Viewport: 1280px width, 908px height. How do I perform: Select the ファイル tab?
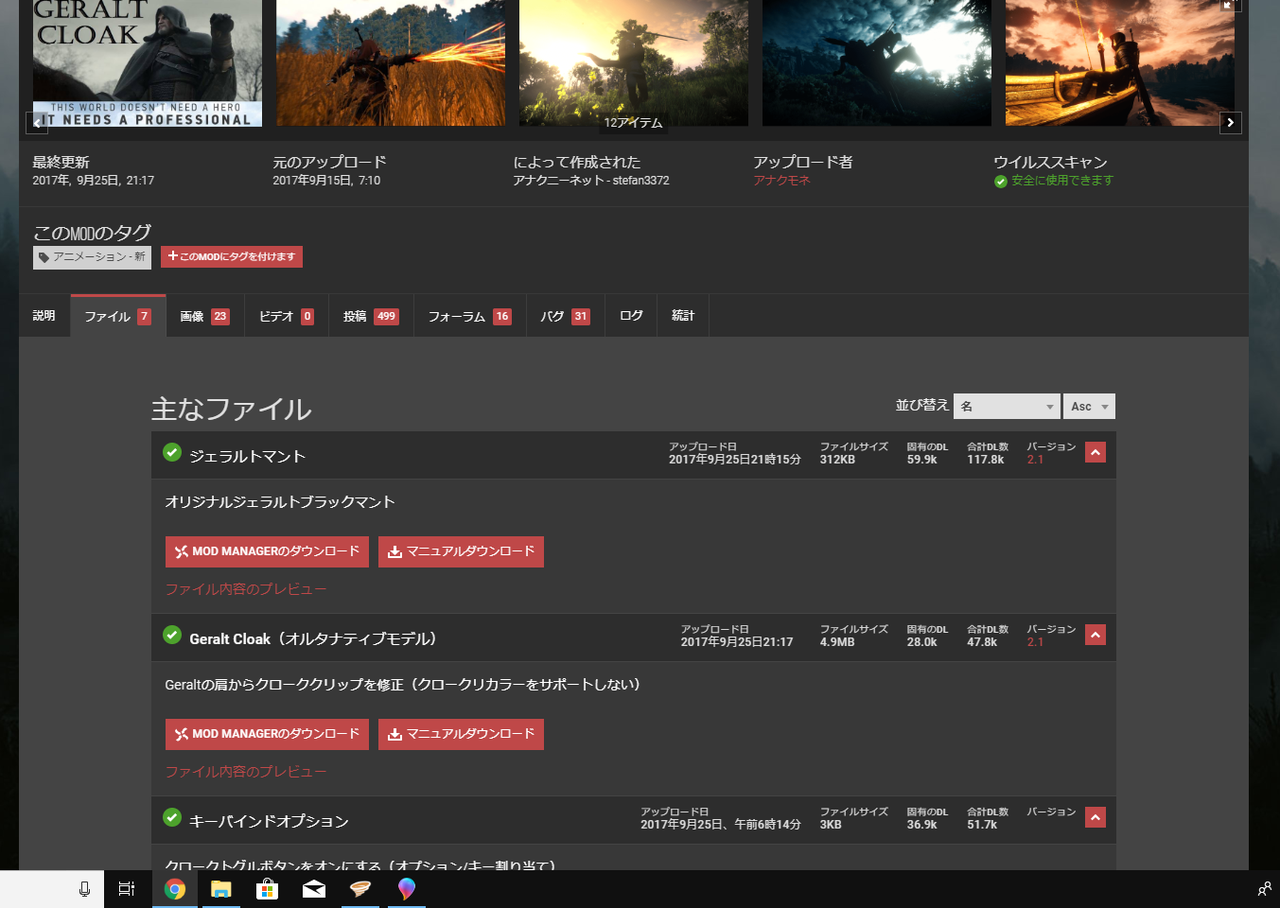pyautogui.click(x=118, y=316)
